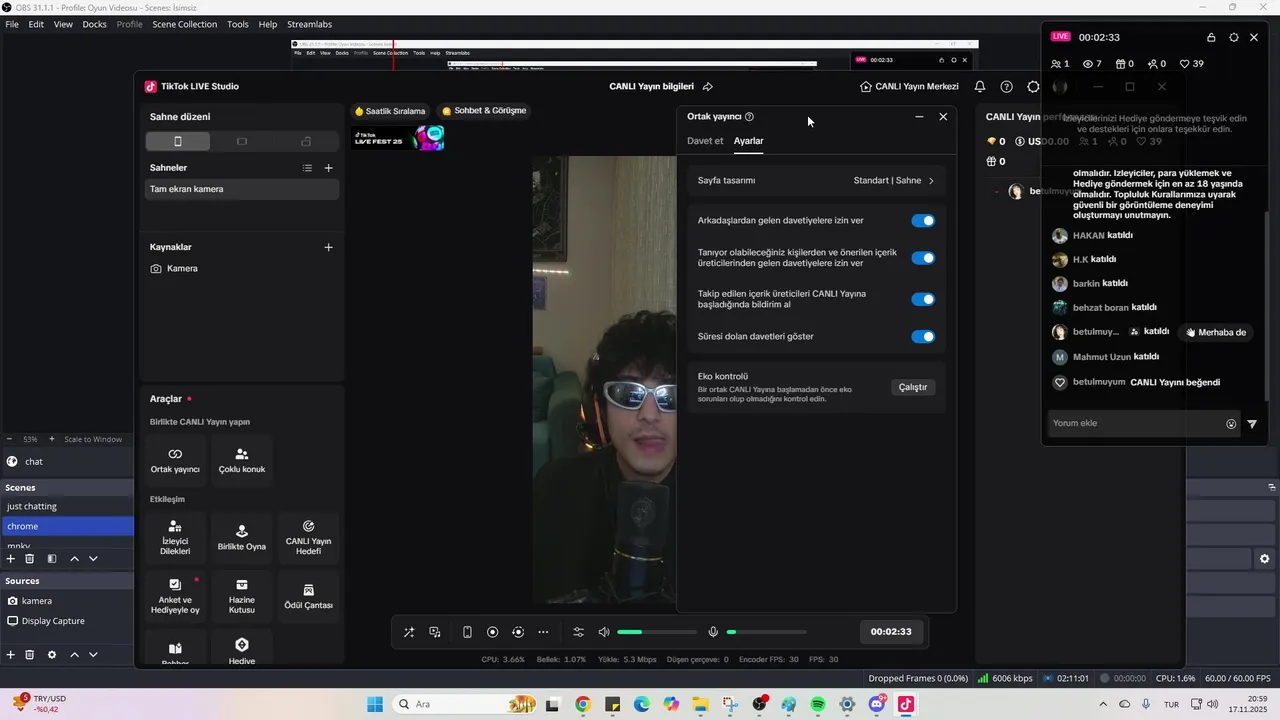Open scene filters icon in OBS Scenes panel
The width and height of the screenshot is (1280, 720).
click(x=52, y=559)
